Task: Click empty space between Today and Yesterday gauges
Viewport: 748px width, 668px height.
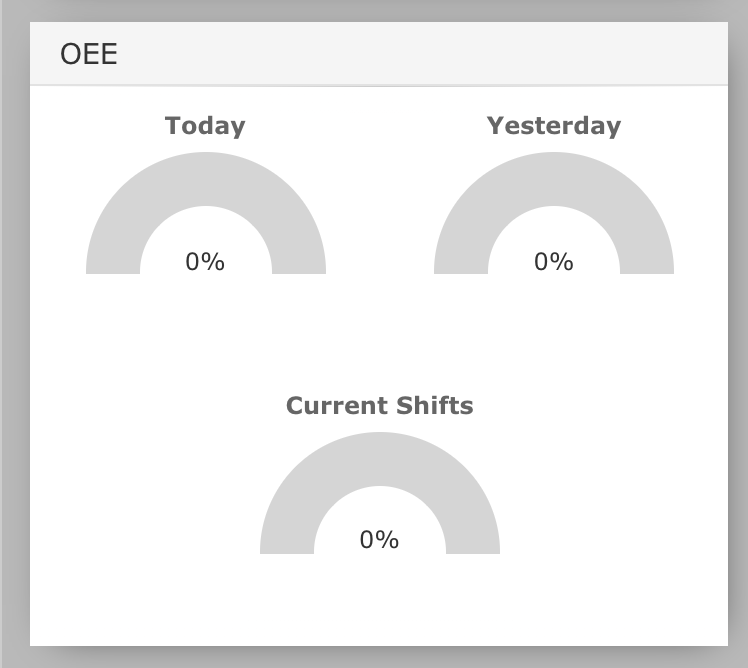Action: pyautogui.click(x=380, y=215)
